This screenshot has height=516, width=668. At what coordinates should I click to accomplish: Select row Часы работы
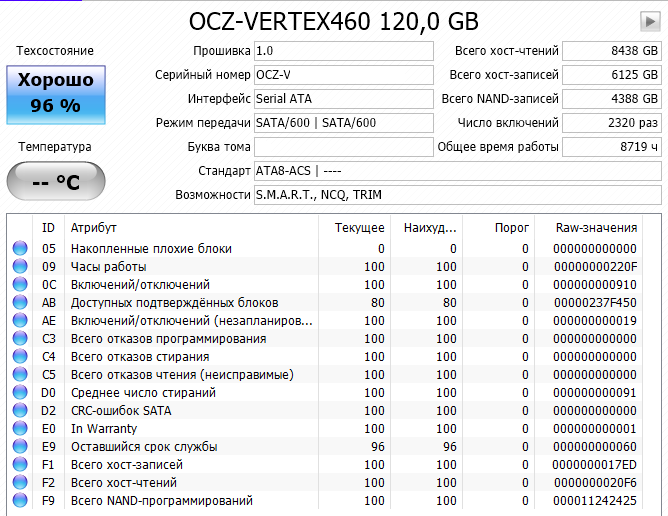click(x=327, y=266)
